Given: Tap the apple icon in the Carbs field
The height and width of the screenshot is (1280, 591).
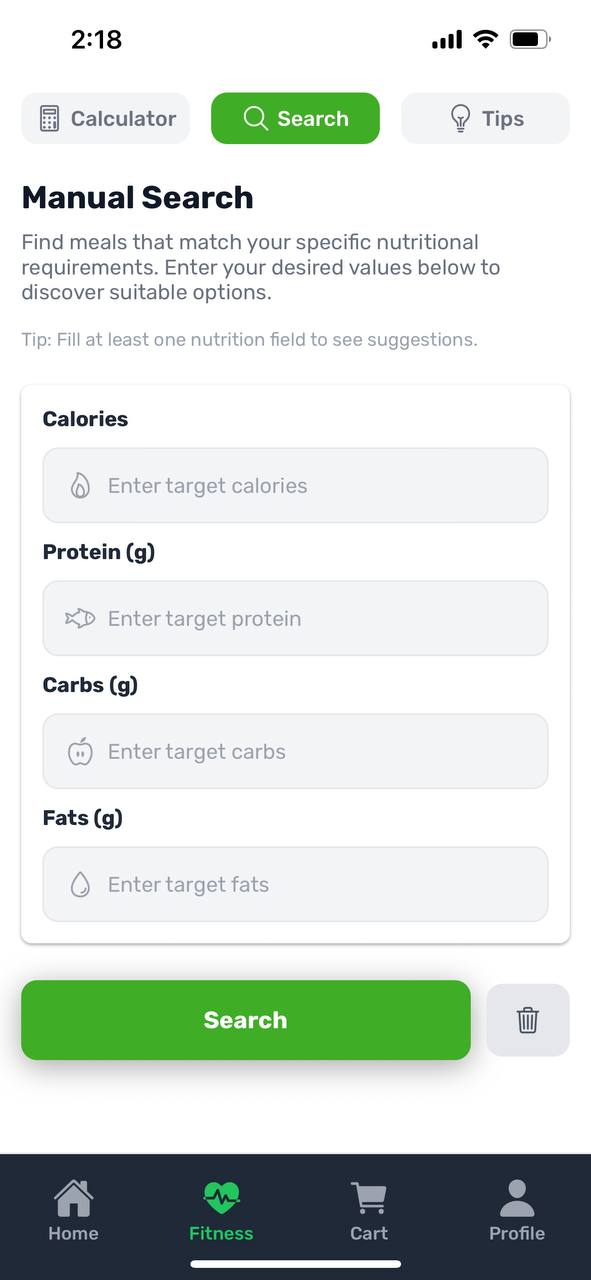Looking at the screenshot, I should point(80,751).
